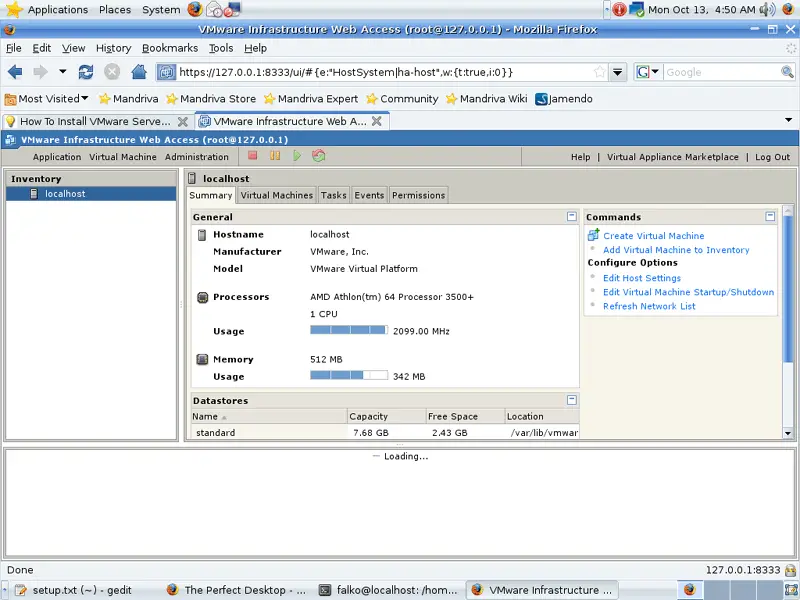The width and height of the screenshot is (800, 600).
Task: Click into the URL address field
Action: (x=385, y=72)
